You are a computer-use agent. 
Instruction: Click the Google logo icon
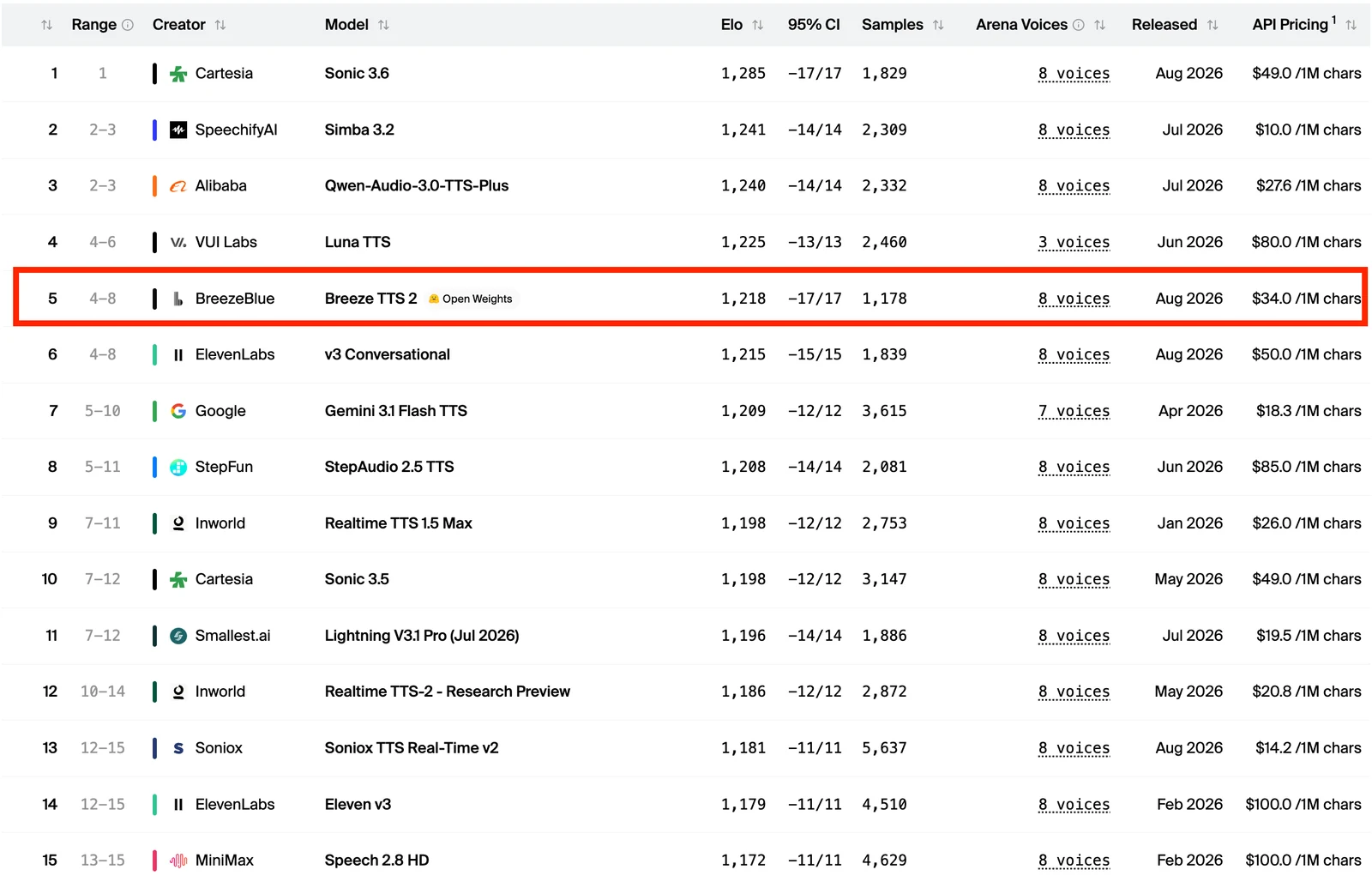pos(178,411)
